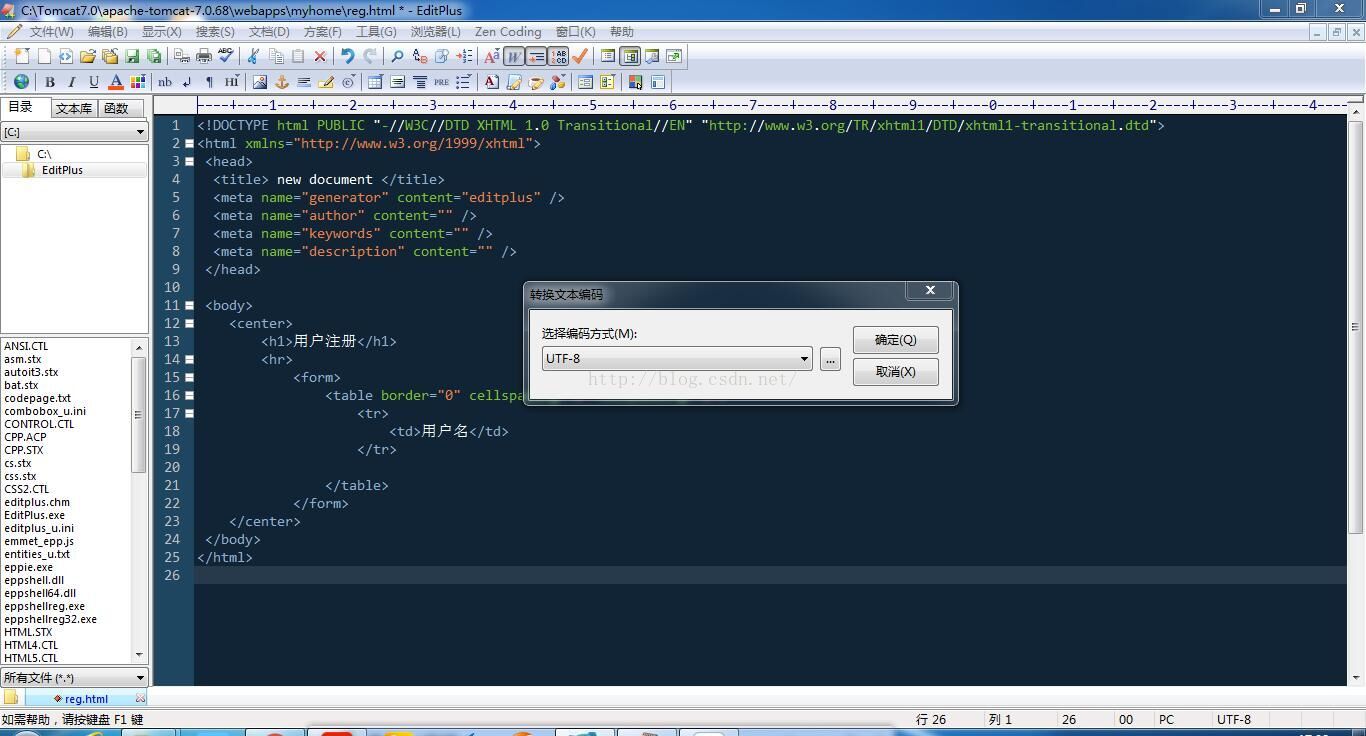Select codepage.txt in the file list

pos(37,398)
